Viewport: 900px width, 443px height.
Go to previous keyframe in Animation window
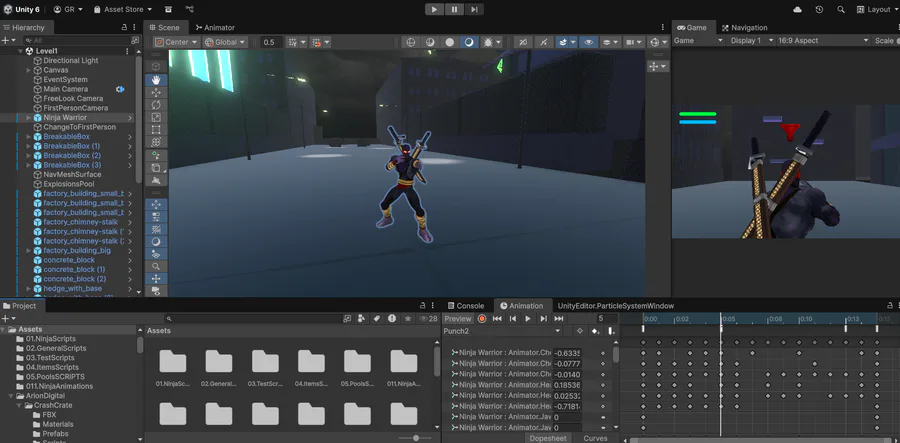coord(513,318)
